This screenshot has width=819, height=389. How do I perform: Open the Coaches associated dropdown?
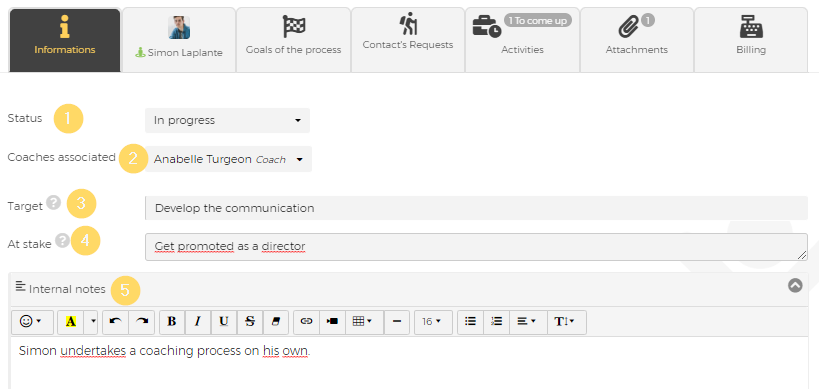228,159
